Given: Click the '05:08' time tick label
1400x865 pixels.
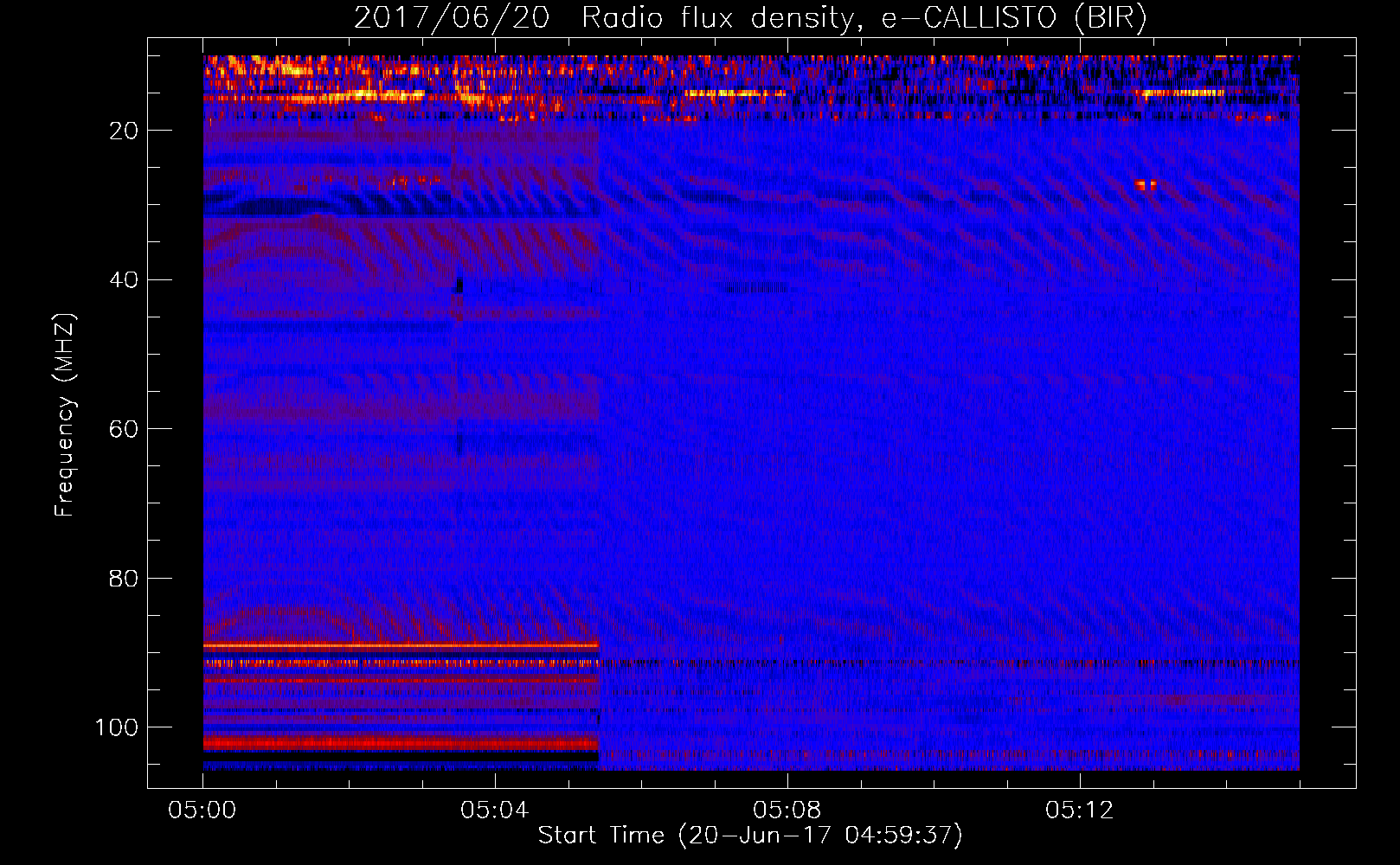Looking at the screenshot, I should tap(787, 810).
